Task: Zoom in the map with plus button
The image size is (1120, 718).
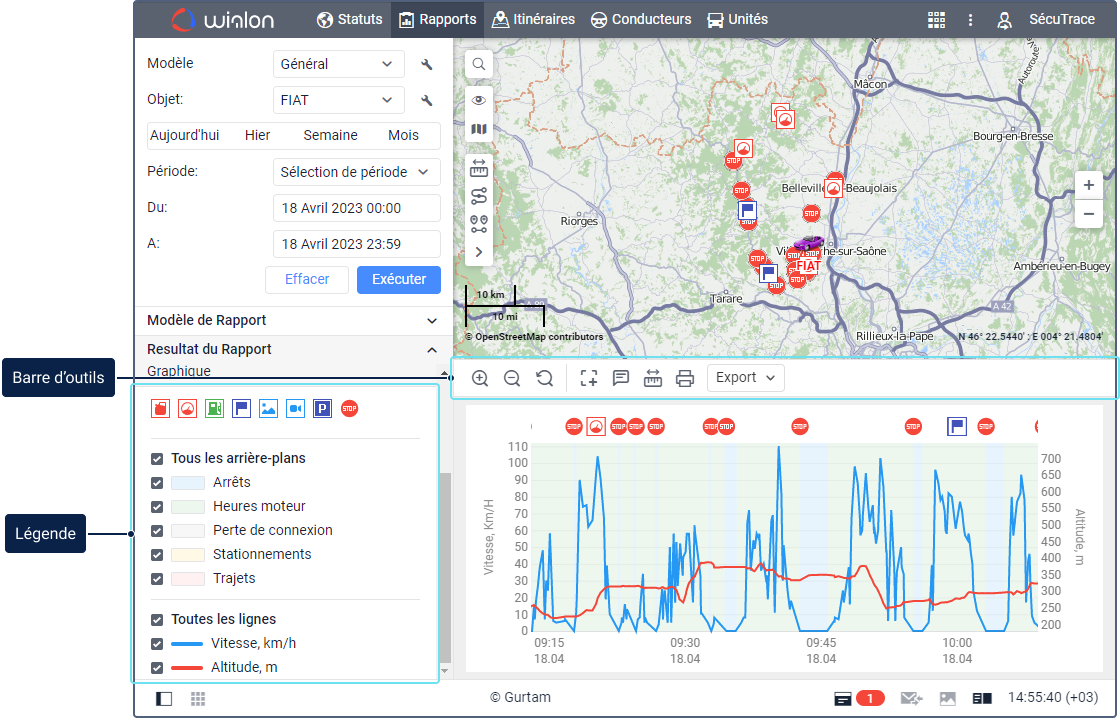Action: click(1089, 186)
